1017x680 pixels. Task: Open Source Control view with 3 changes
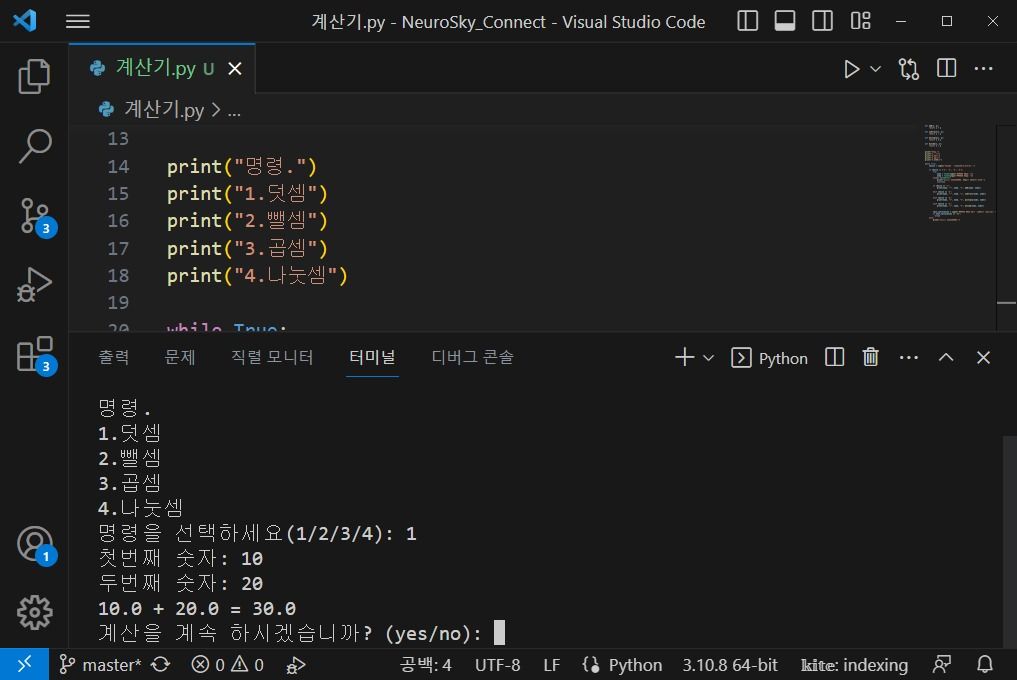pos(34,216)
